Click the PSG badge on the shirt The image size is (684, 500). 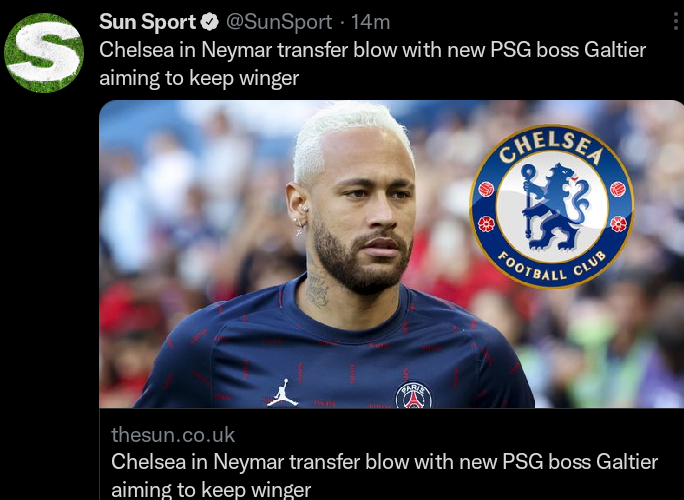pos(414,395)
